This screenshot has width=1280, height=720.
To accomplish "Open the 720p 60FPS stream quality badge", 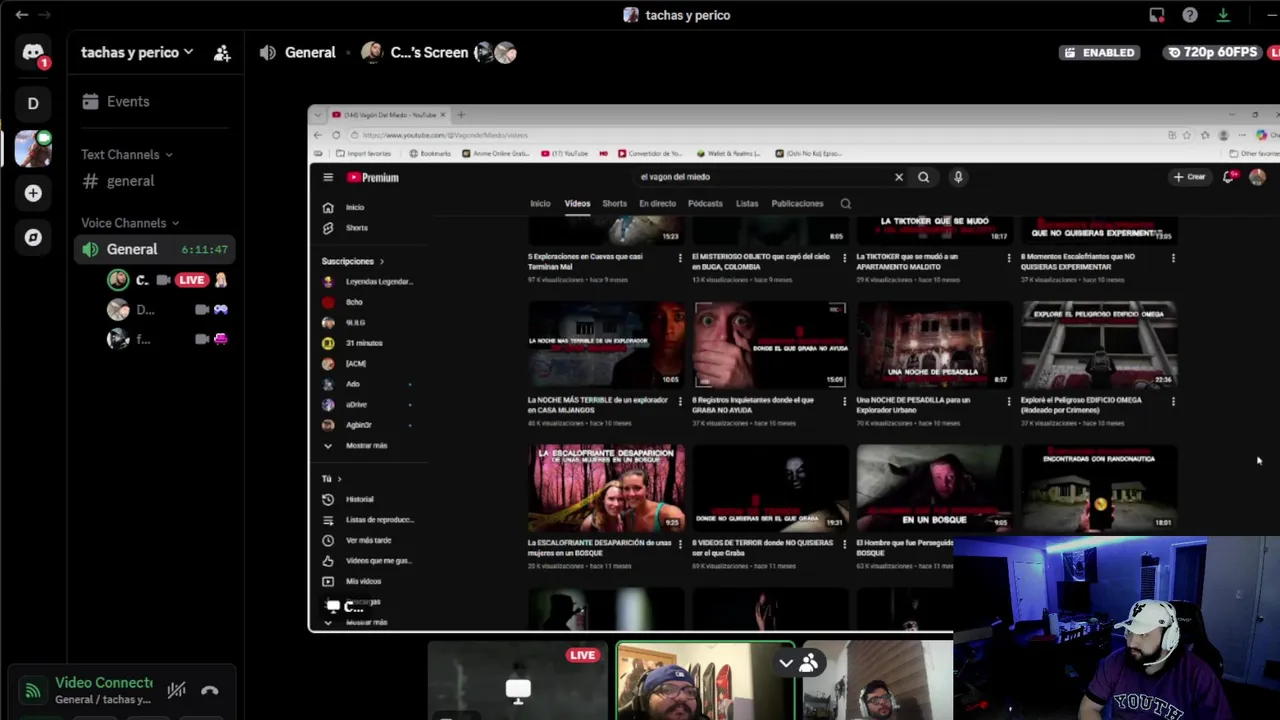I will pos(1212,52).
